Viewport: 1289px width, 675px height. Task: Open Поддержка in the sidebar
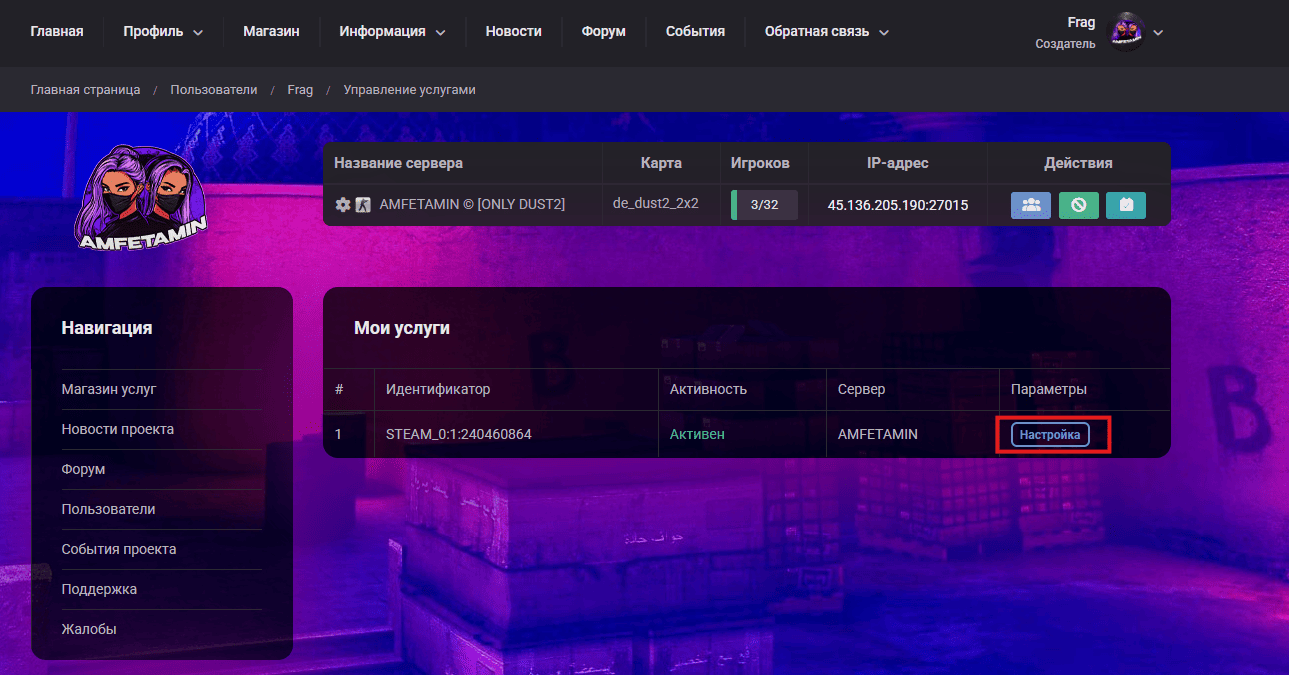(x=99, y=589)
